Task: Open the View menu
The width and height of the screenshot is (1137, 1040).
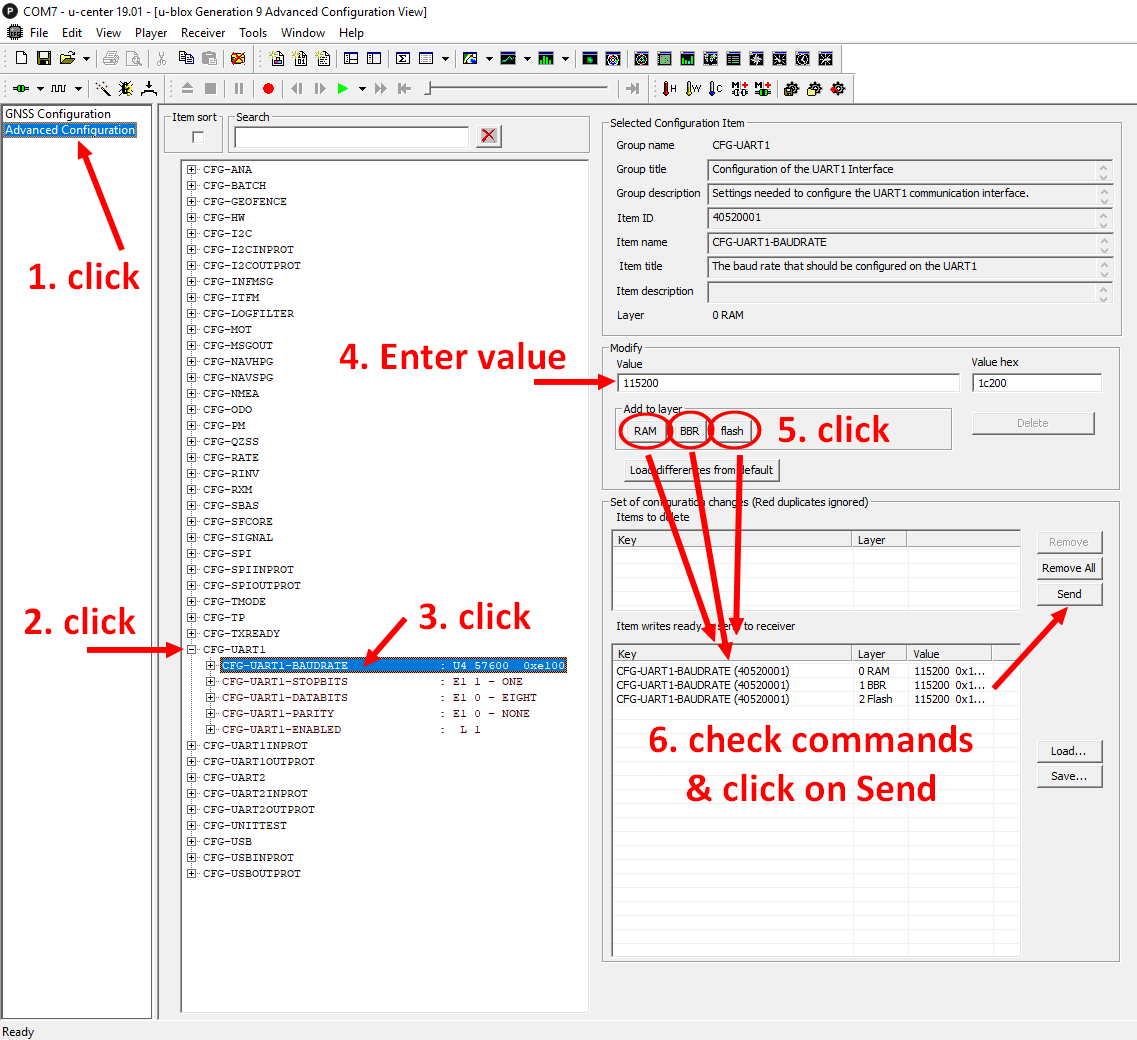Action: 108,33
